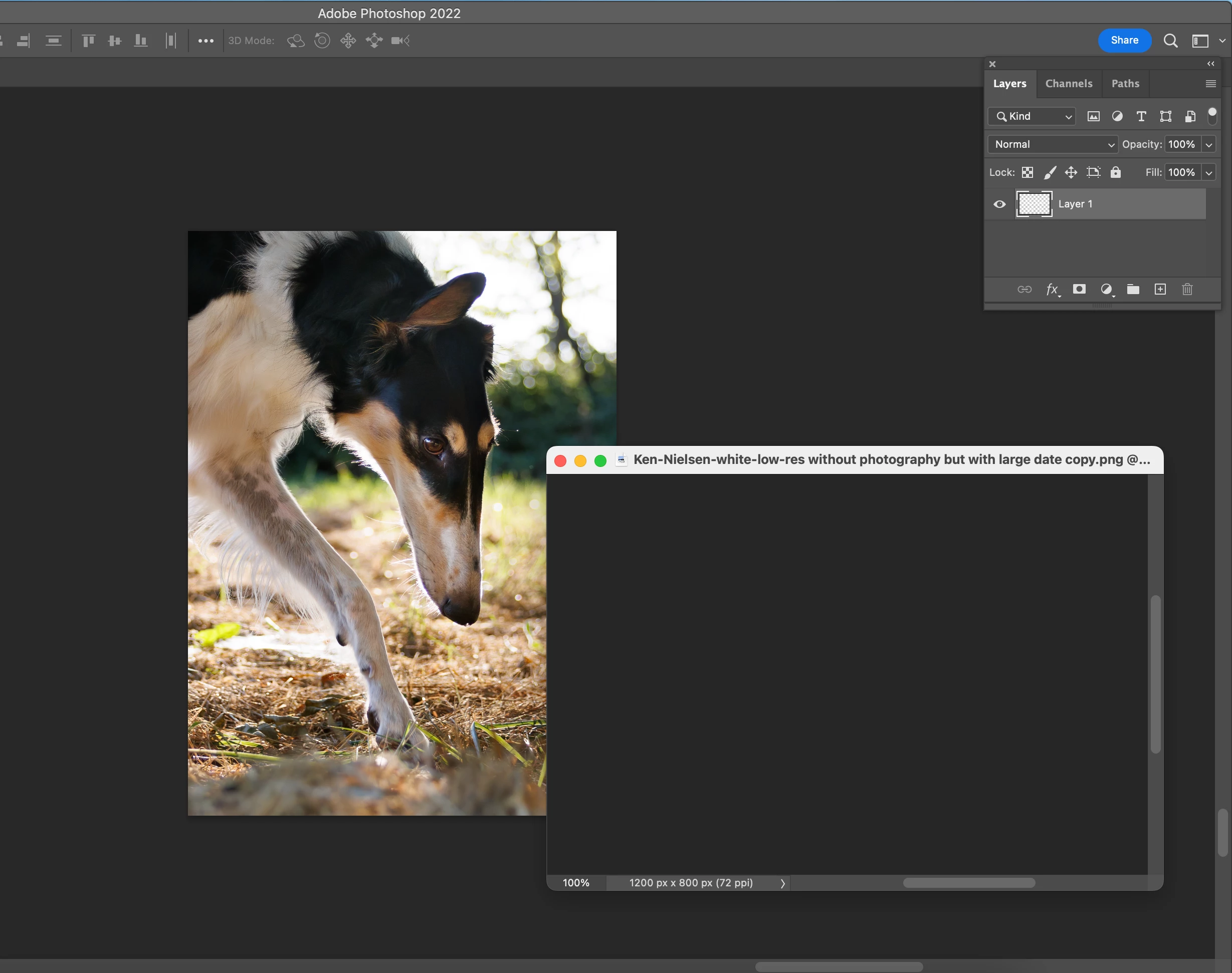Lock all attributes with padlock icon
Viewport: 1232px width, 973px height.
[x=1115, y=172]
